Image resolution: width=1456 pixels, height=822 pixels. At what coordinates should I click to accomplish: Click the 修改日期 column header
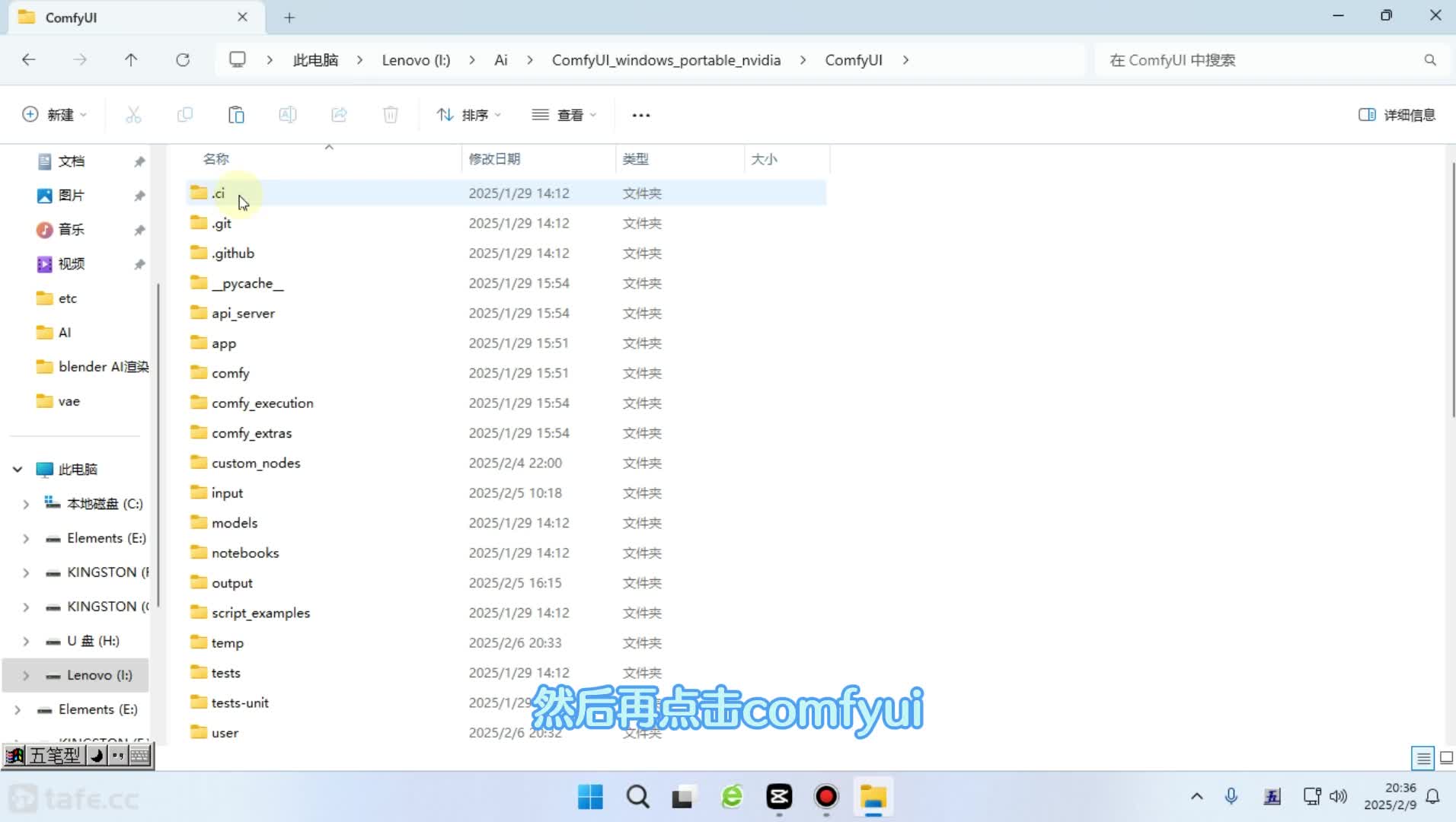click(494, 159)
